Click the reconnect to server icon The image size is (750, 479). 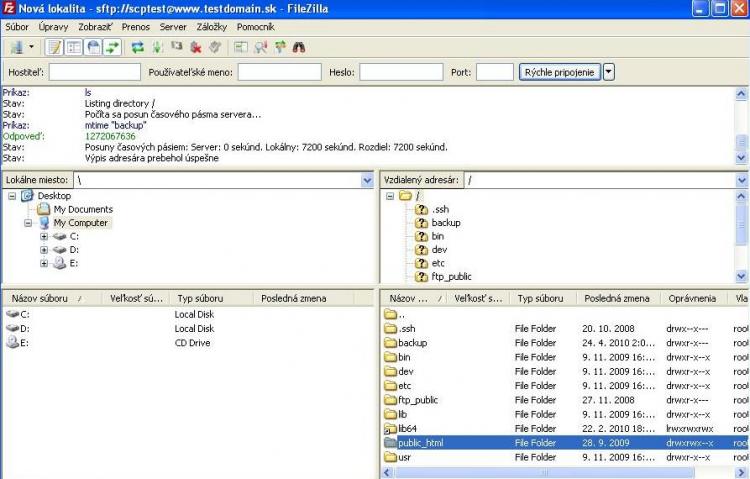click(215, 47)
